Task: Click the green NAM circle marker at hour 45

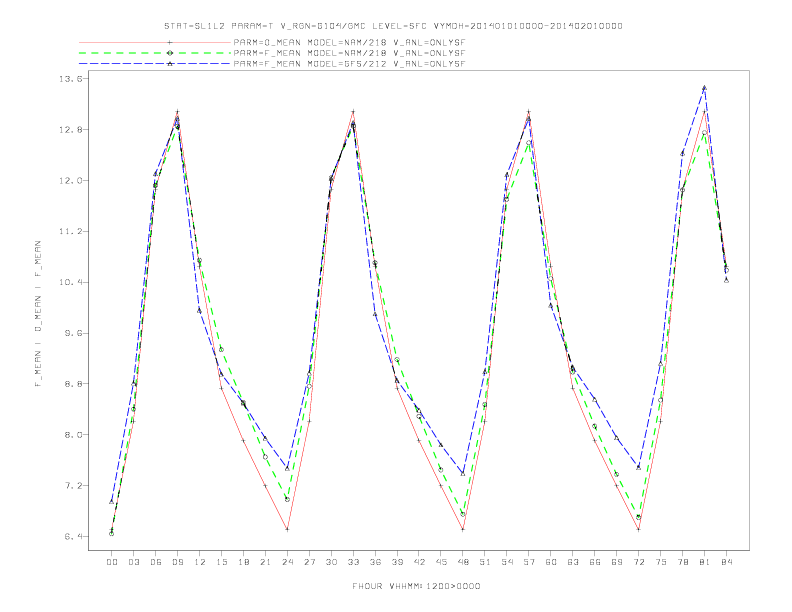Action: tap(441, 470)
